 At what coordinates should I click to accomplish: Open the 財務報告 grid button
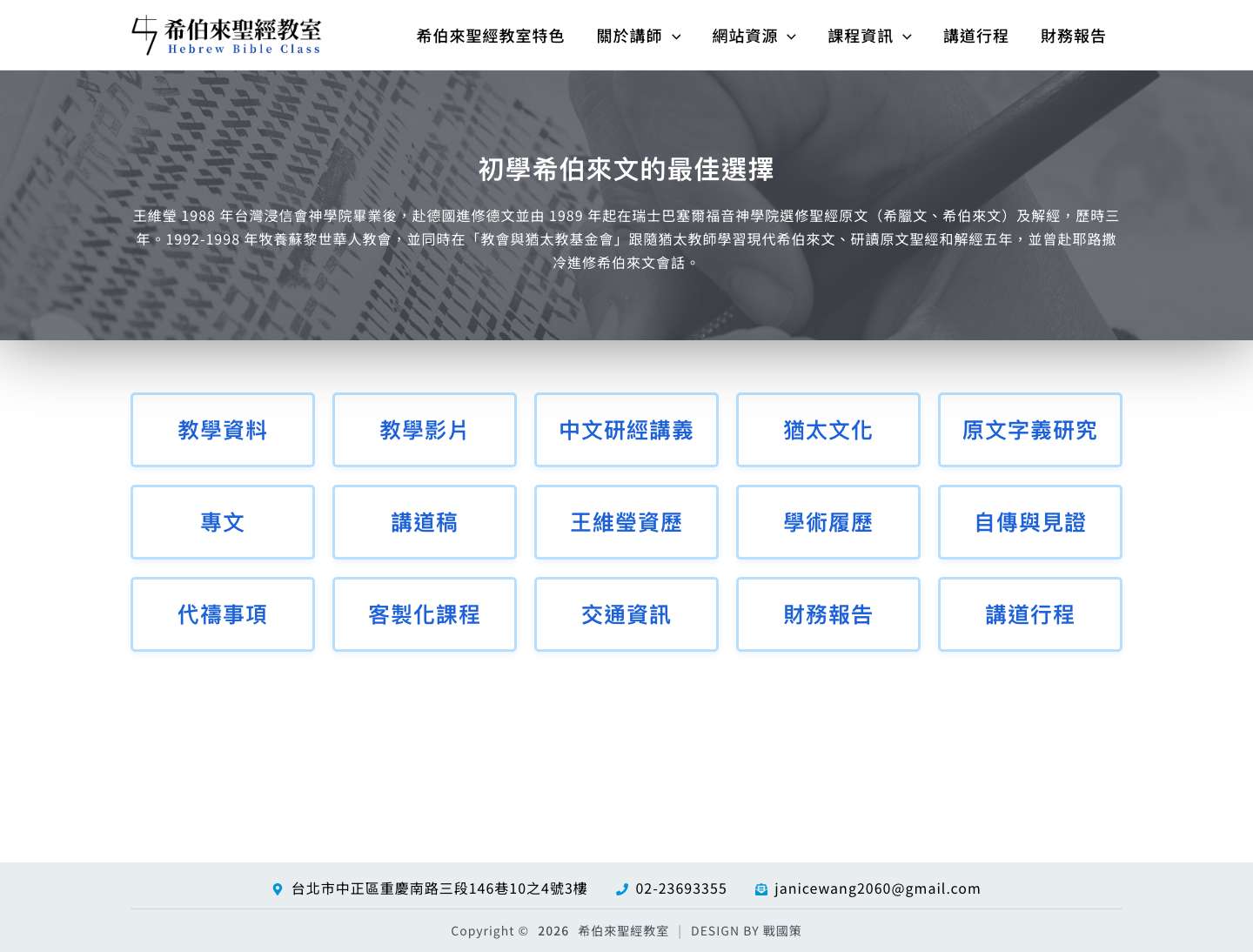coord(828,614)
